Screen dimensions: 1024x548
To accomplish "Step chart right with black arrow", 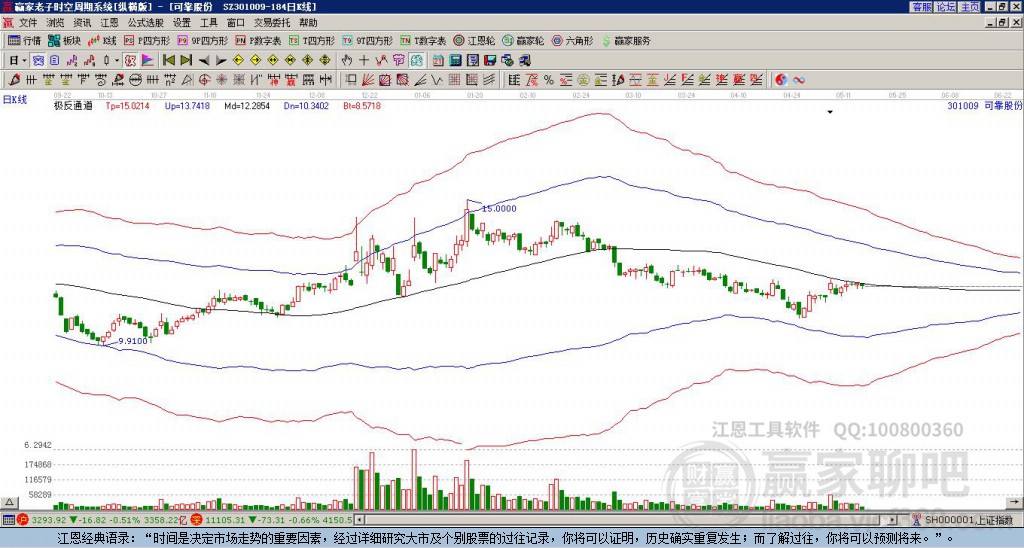I will [221, 61].
